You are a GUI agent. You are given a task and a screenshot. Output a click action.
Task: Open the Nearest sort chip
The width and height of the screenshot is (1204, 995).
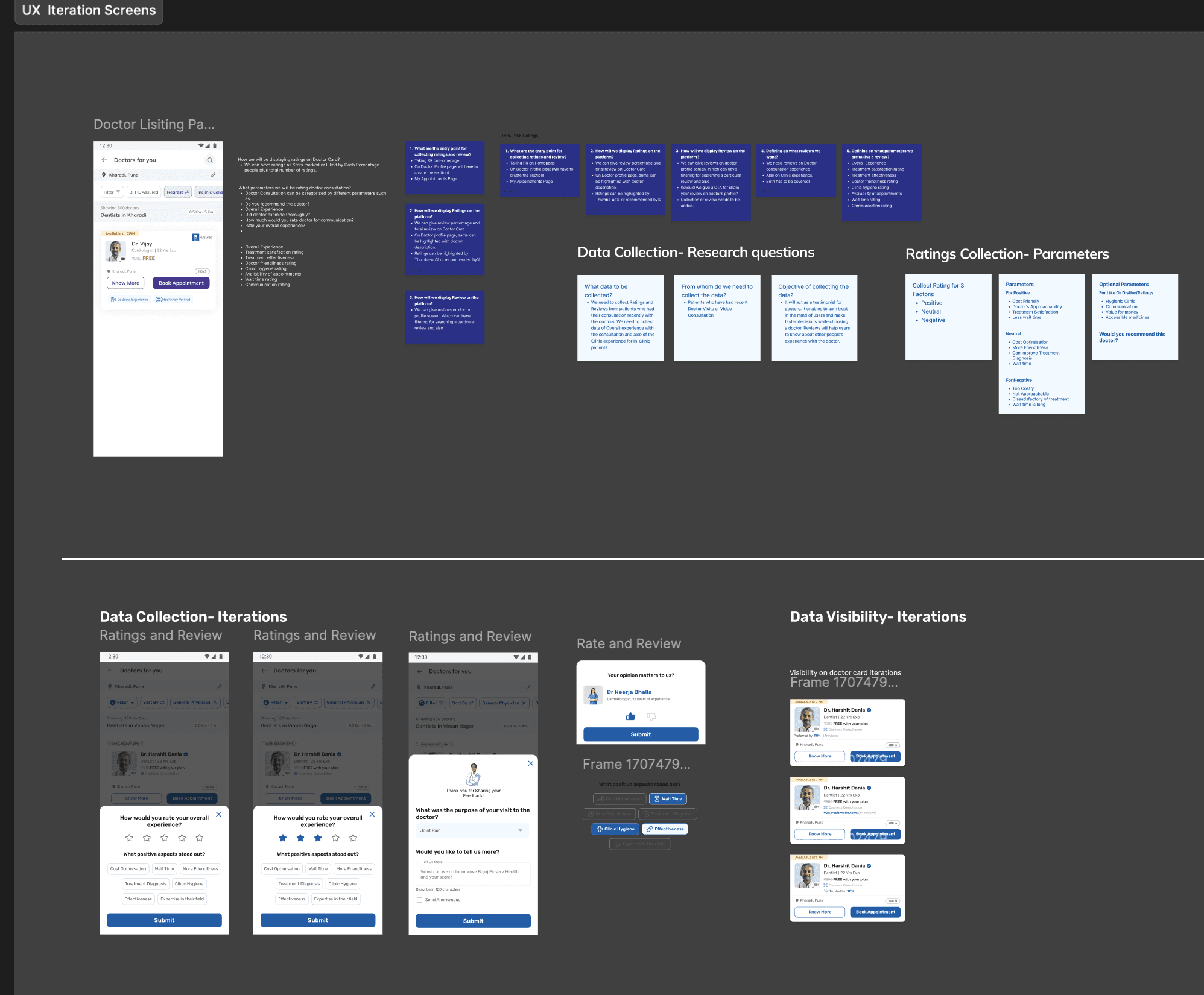point(177,192)
